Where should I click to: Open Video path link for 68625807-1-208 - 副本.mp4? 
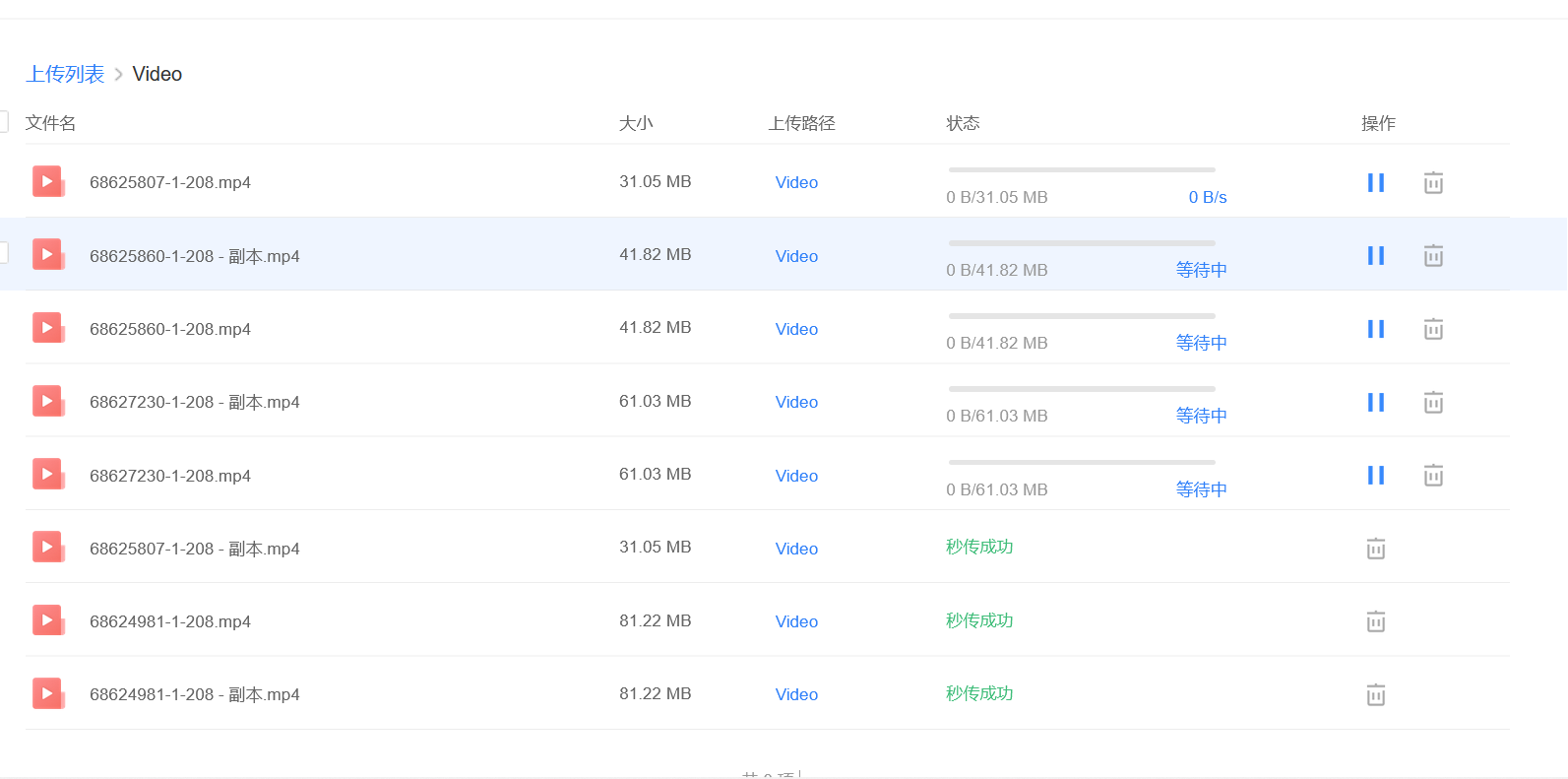[x=796, y=549]
